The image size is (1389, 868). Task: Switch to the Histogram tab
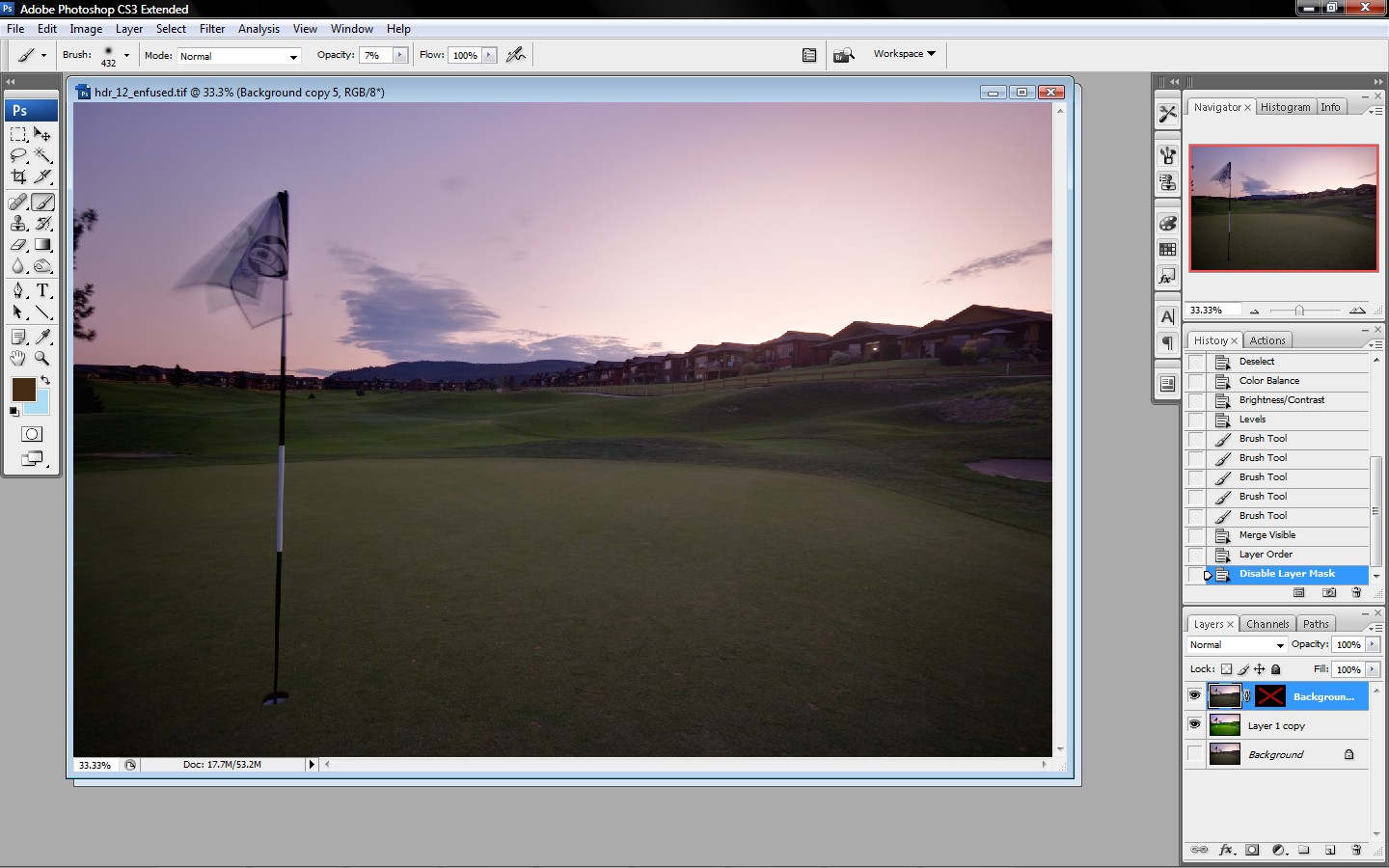1285,107
